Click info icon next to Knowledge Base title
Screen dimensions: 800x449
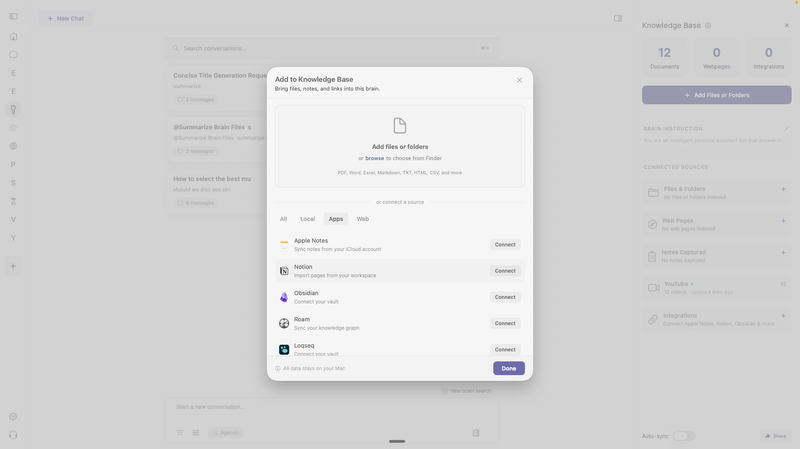point(708,26)
